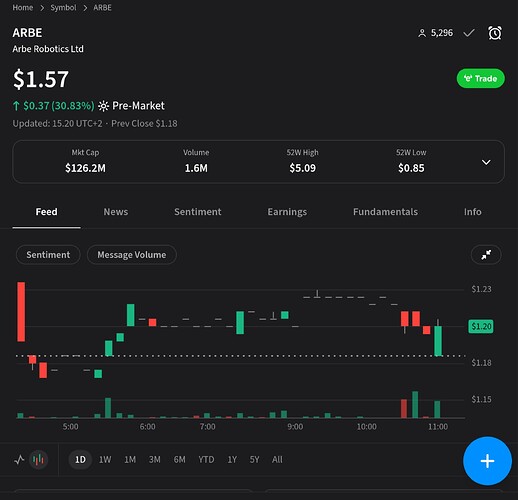The height and width of the screenshot is (500, 518).
Task: Switch to line chart icon
Action: pyautogui.click(x=19, y=460)
